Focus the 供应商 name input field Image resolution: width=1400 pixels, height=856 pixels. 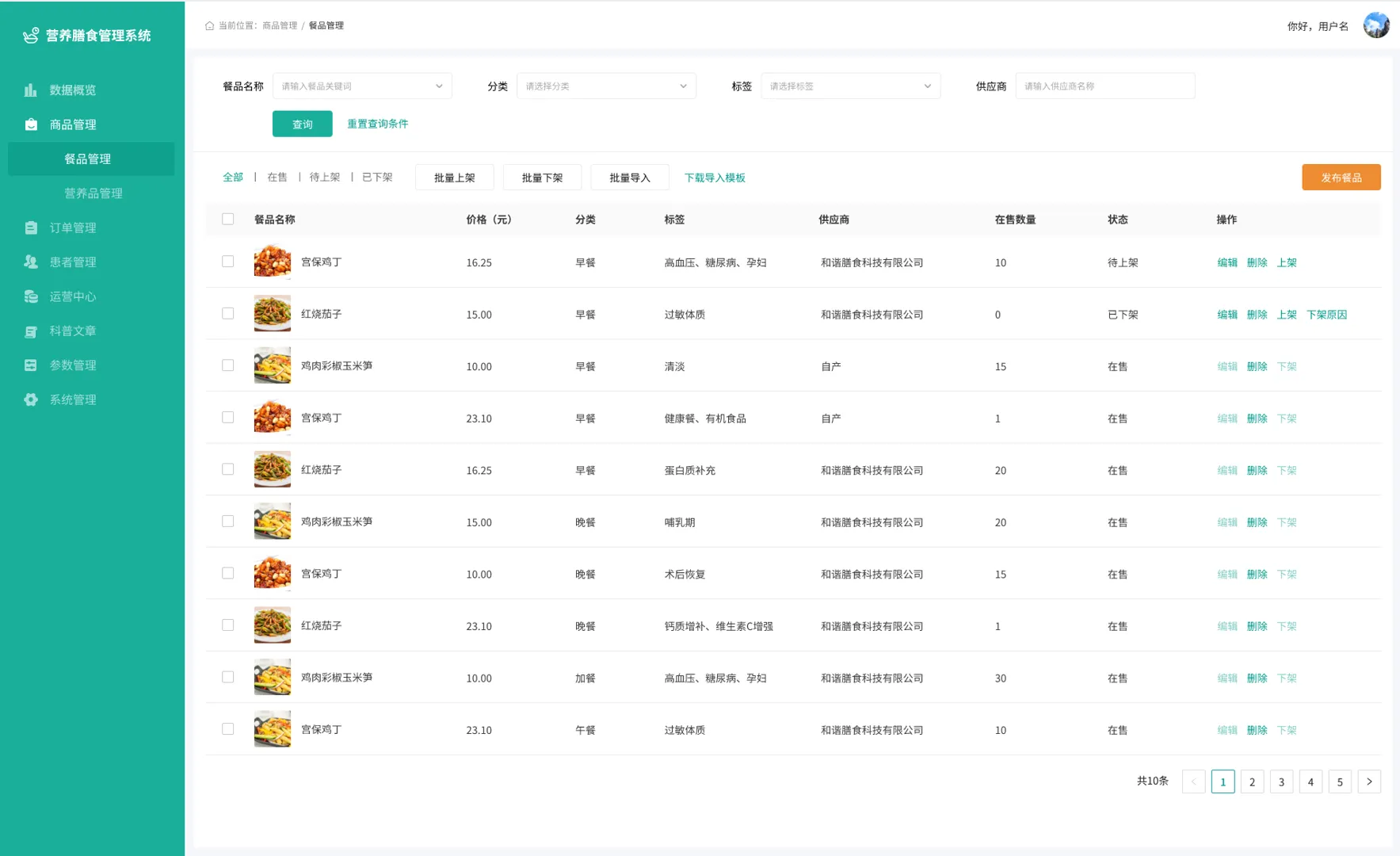[x=1105, y=86]
